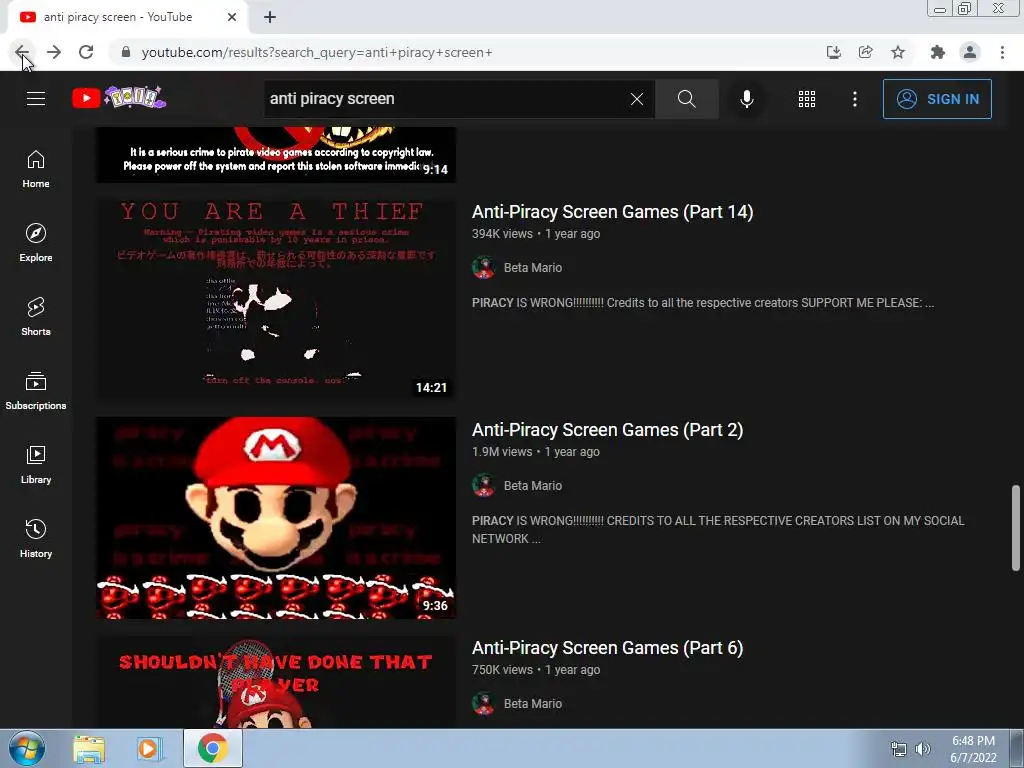
Task: Start voice search with the microphone icon
Action: tap(747, 99)
